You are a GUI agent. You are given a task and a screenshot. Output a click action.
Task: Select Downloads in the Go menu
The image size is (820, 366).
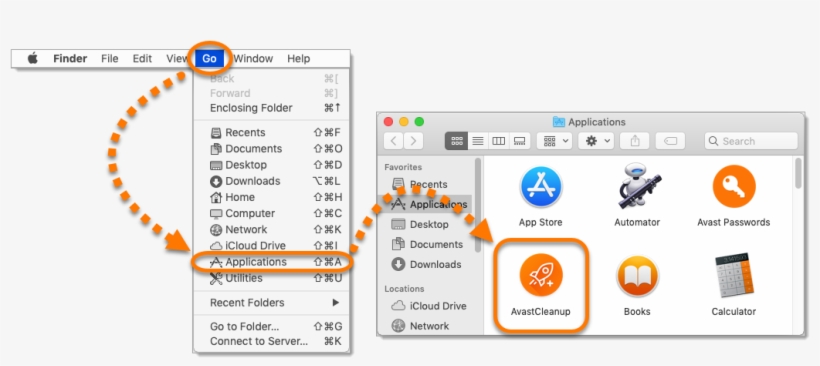coord(271,181)
